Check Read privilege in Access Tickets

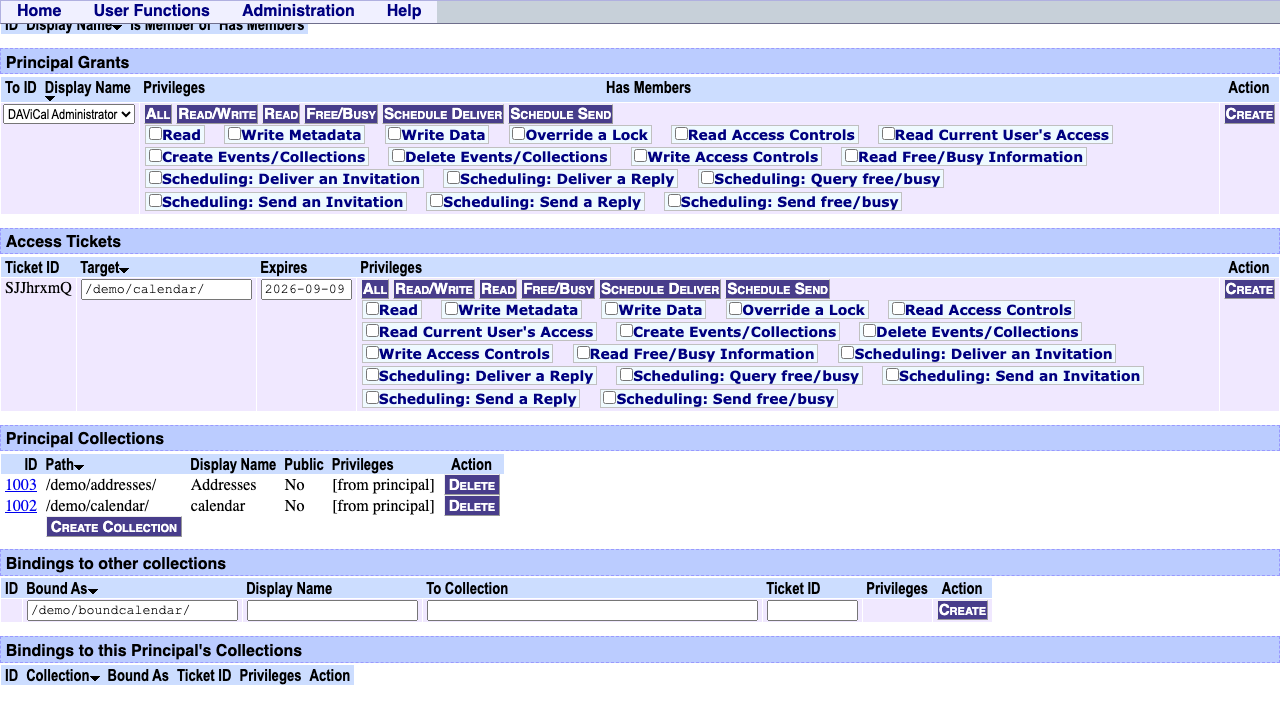pos(372,308)
